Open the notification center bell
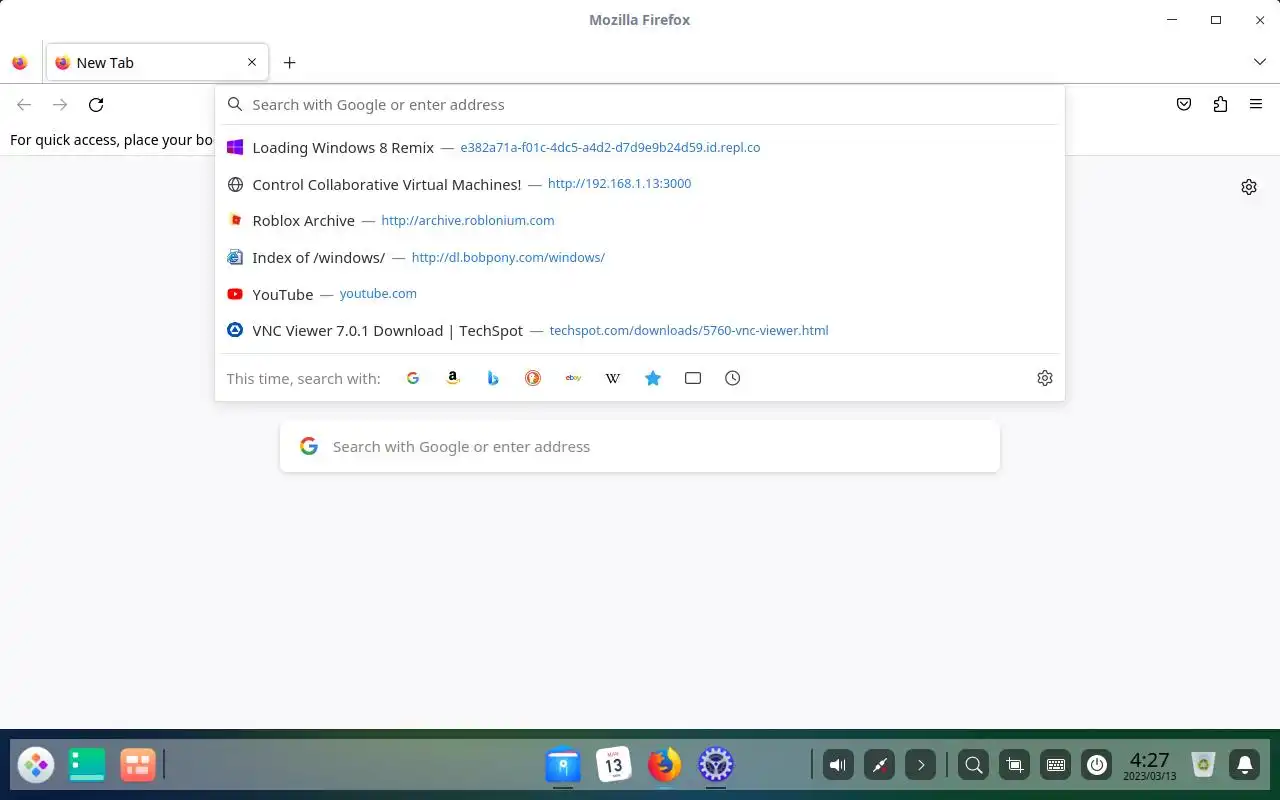Image resolution: width=1280 pixels, height=800 pixels. [1245, 766]
